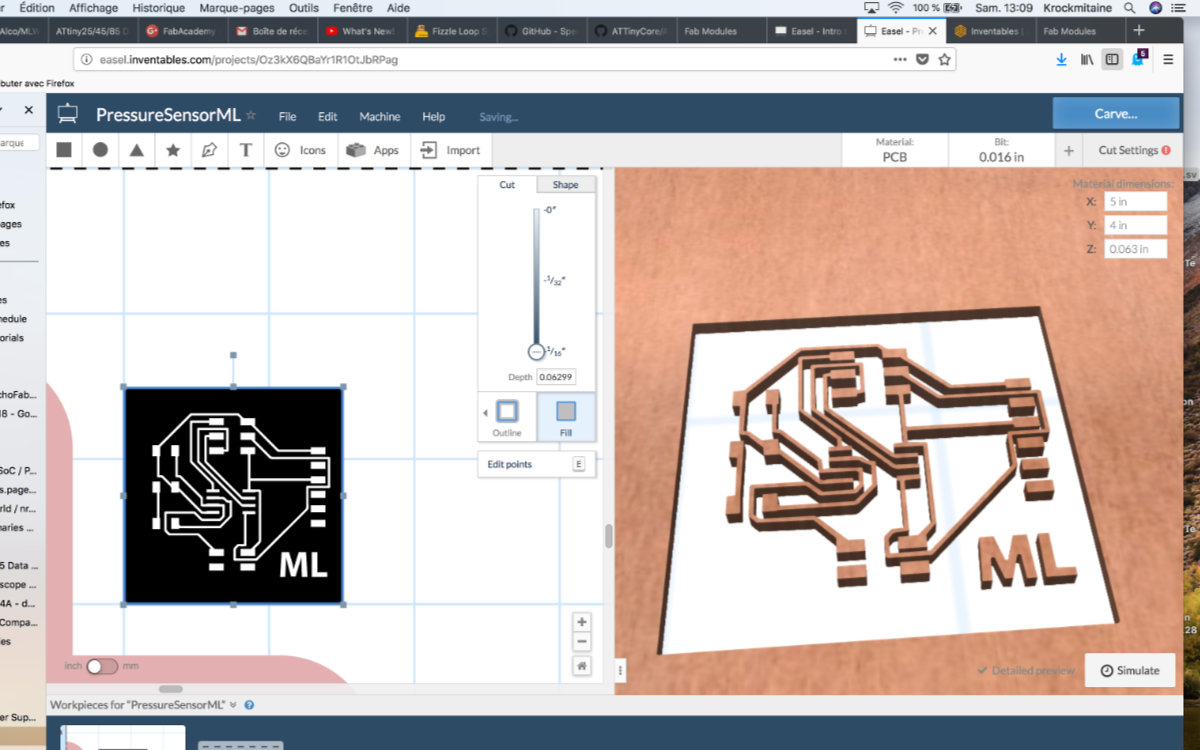Close the Firefox bookmarks sidebar
Screen dimensions: 1200x750
coord(28,110)
